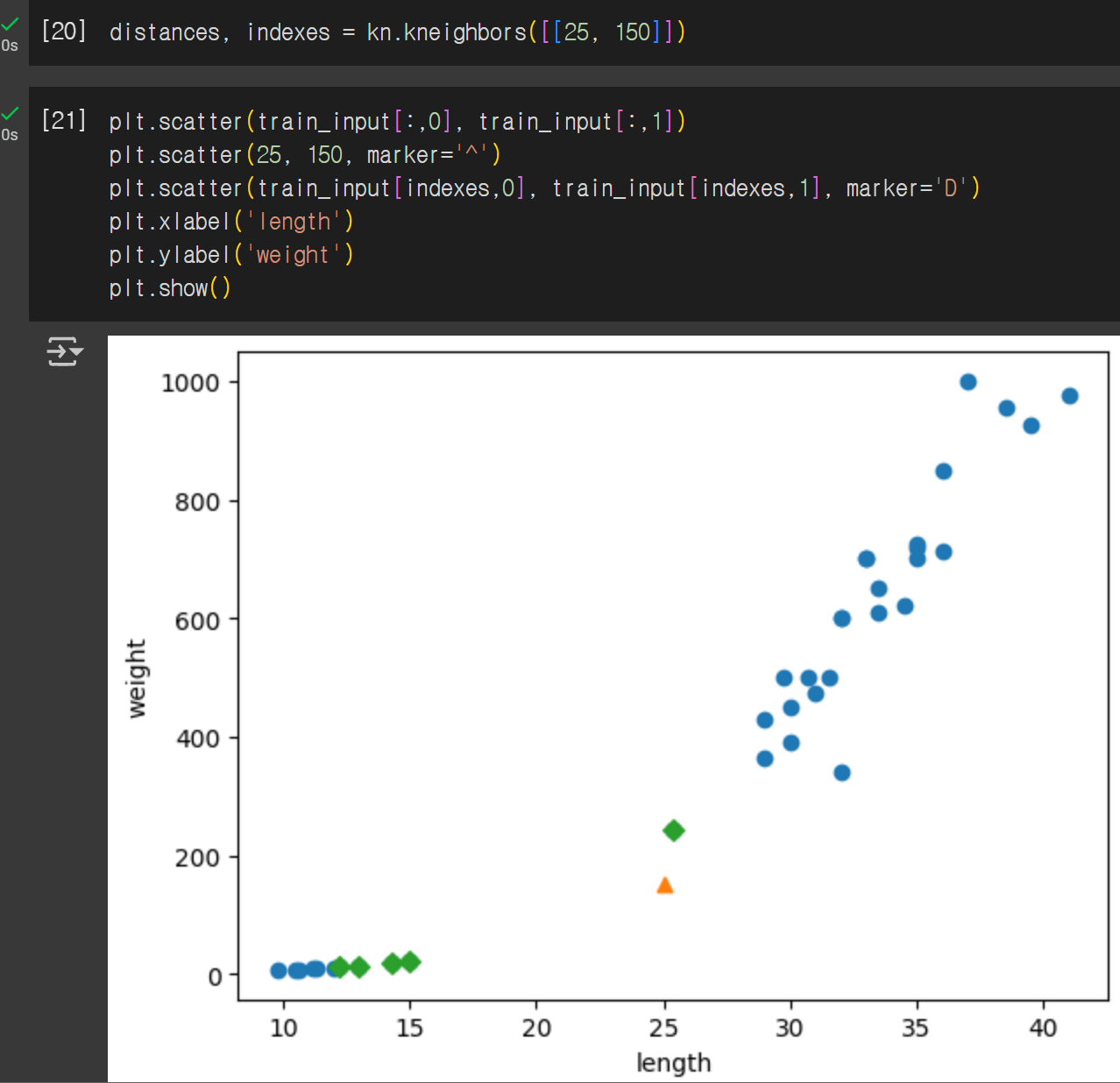This screenshot has width=1120, height=1083.
Task: Click the cell 21 execution count [21]
Action: pyautogui.click(x=64, y=120)
